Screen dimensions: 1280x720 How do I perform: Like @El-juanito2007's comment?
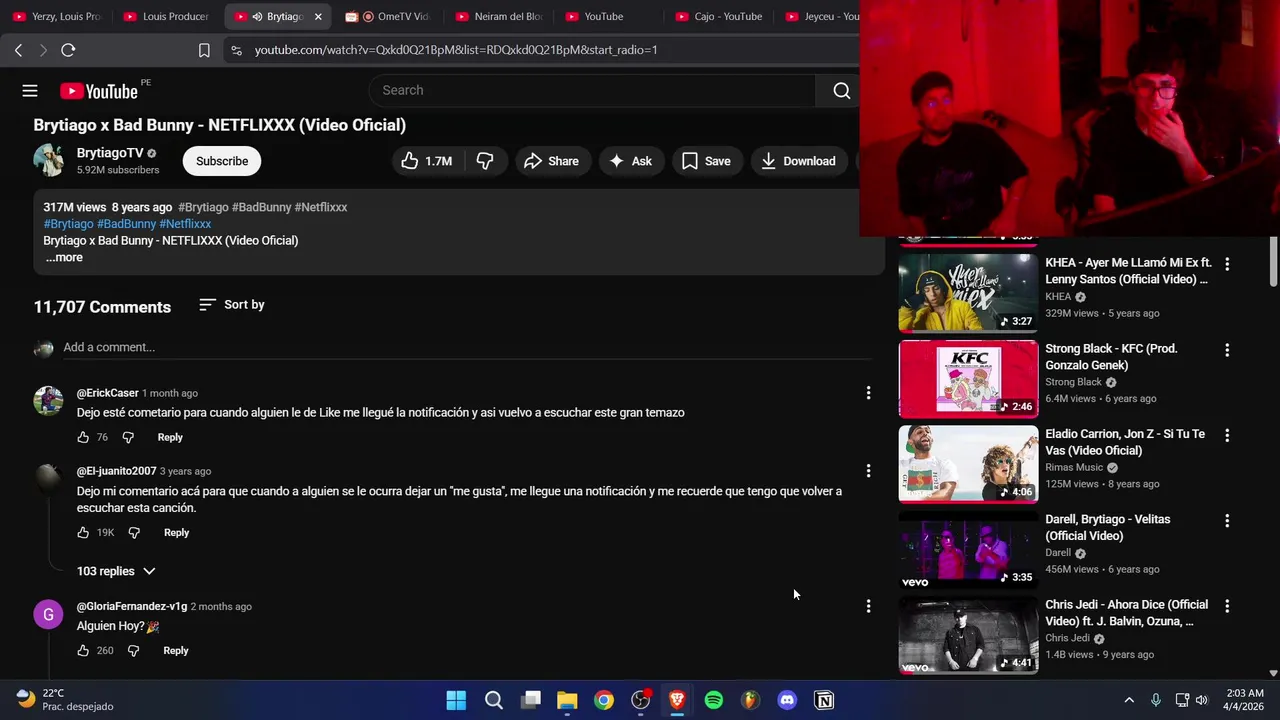tap(83, 533)
